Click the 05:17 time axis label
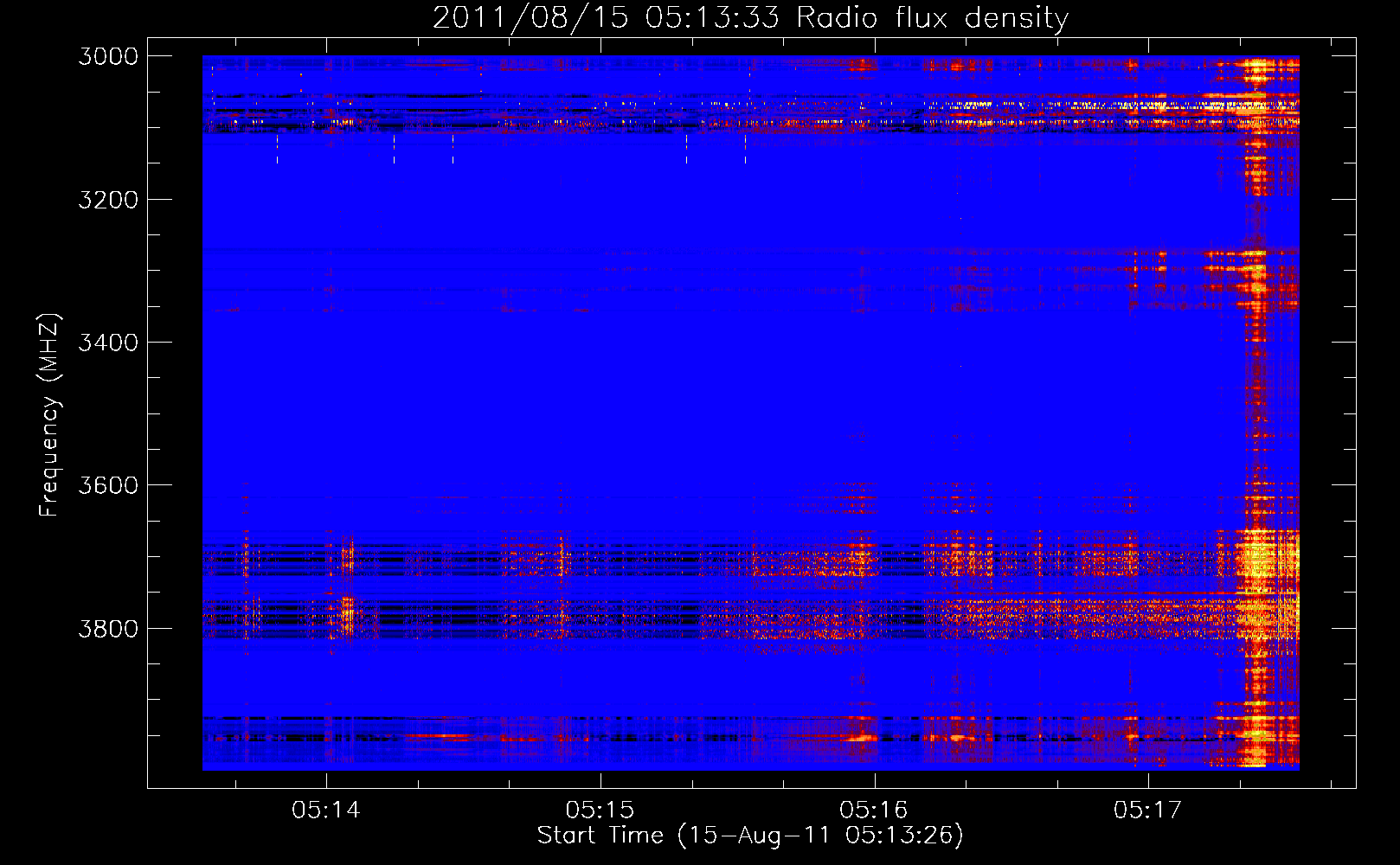 (1147, 811)
